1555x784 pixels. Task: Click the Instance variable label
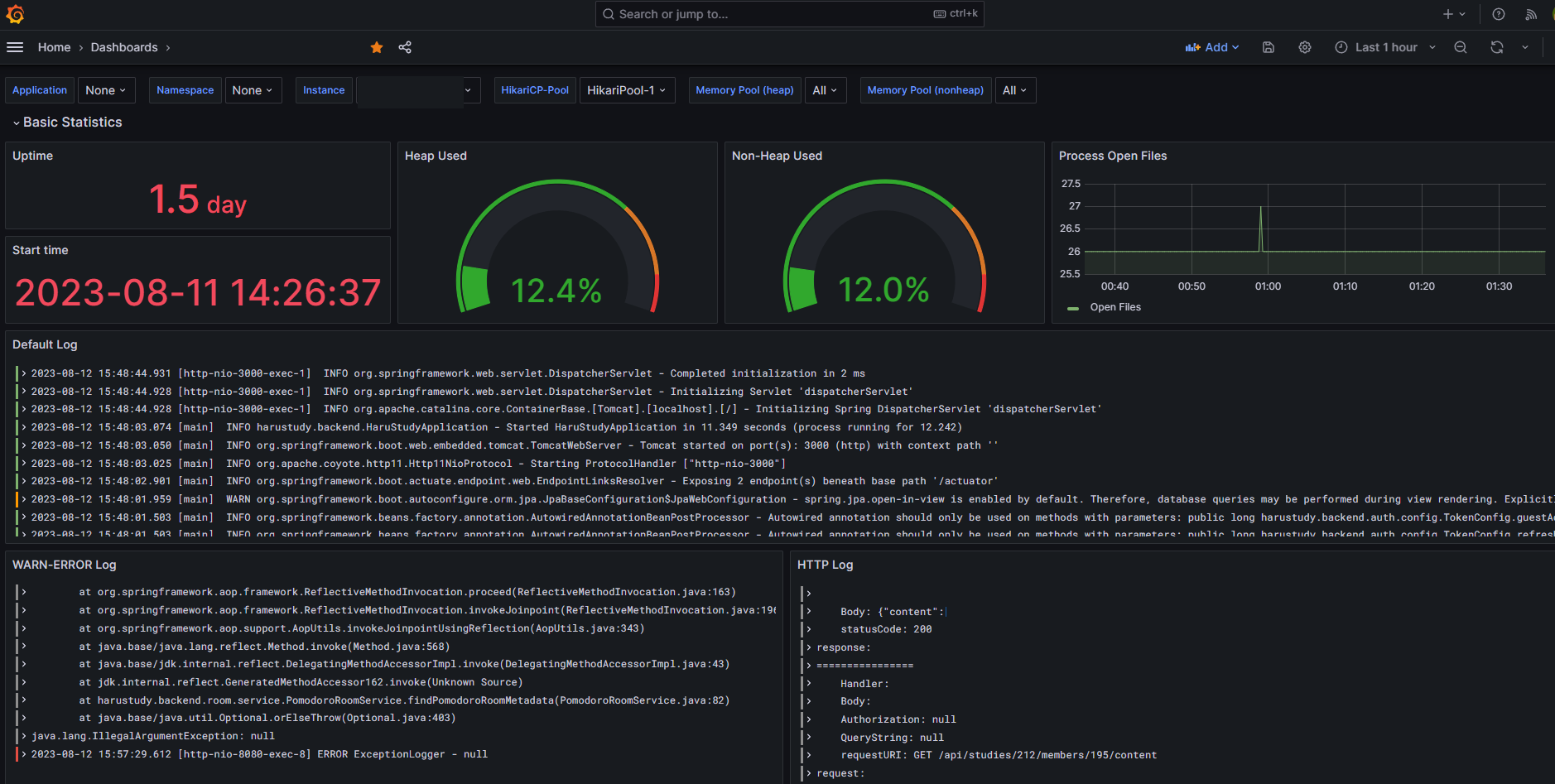[324, 90]
